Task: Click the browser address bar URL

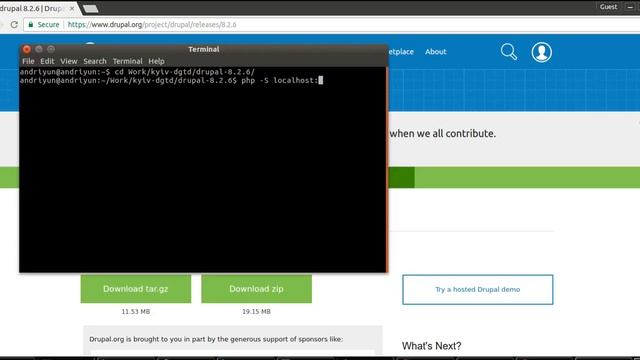Action: pos(152,24)
